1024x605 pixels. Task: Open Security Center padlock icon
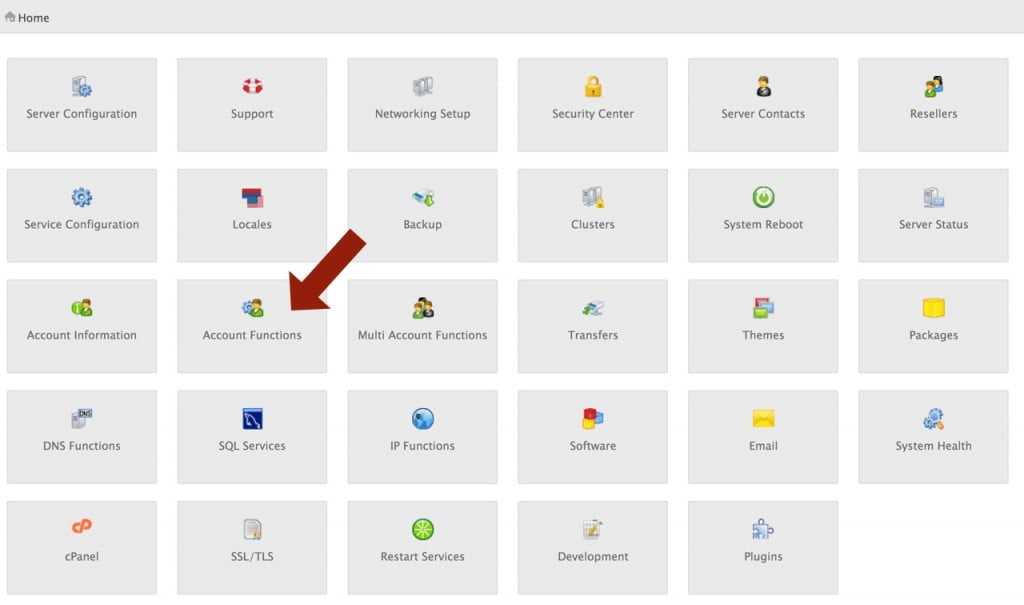coord(593,86)
